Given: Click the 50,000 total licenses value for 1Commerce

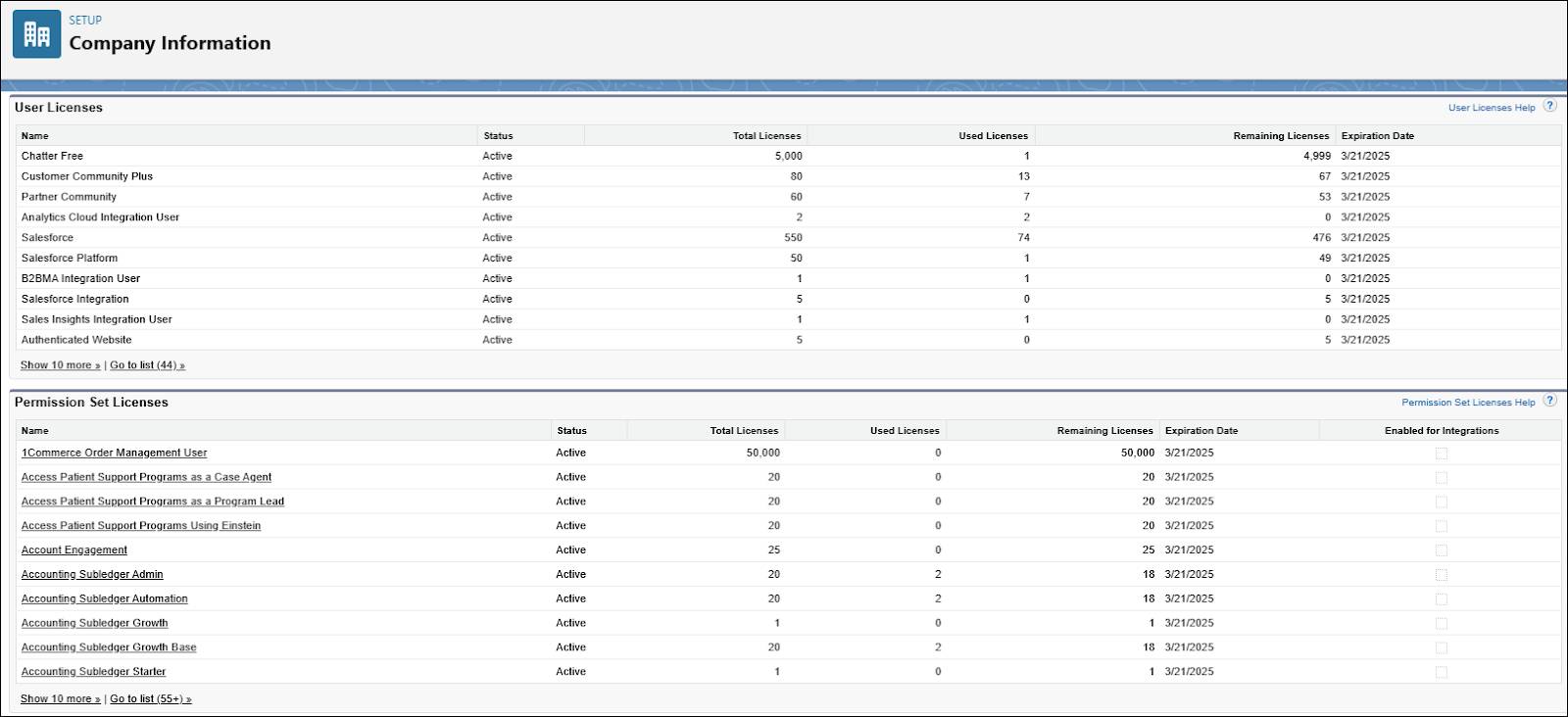Looking at the screenshot, I should click(762, 454).
